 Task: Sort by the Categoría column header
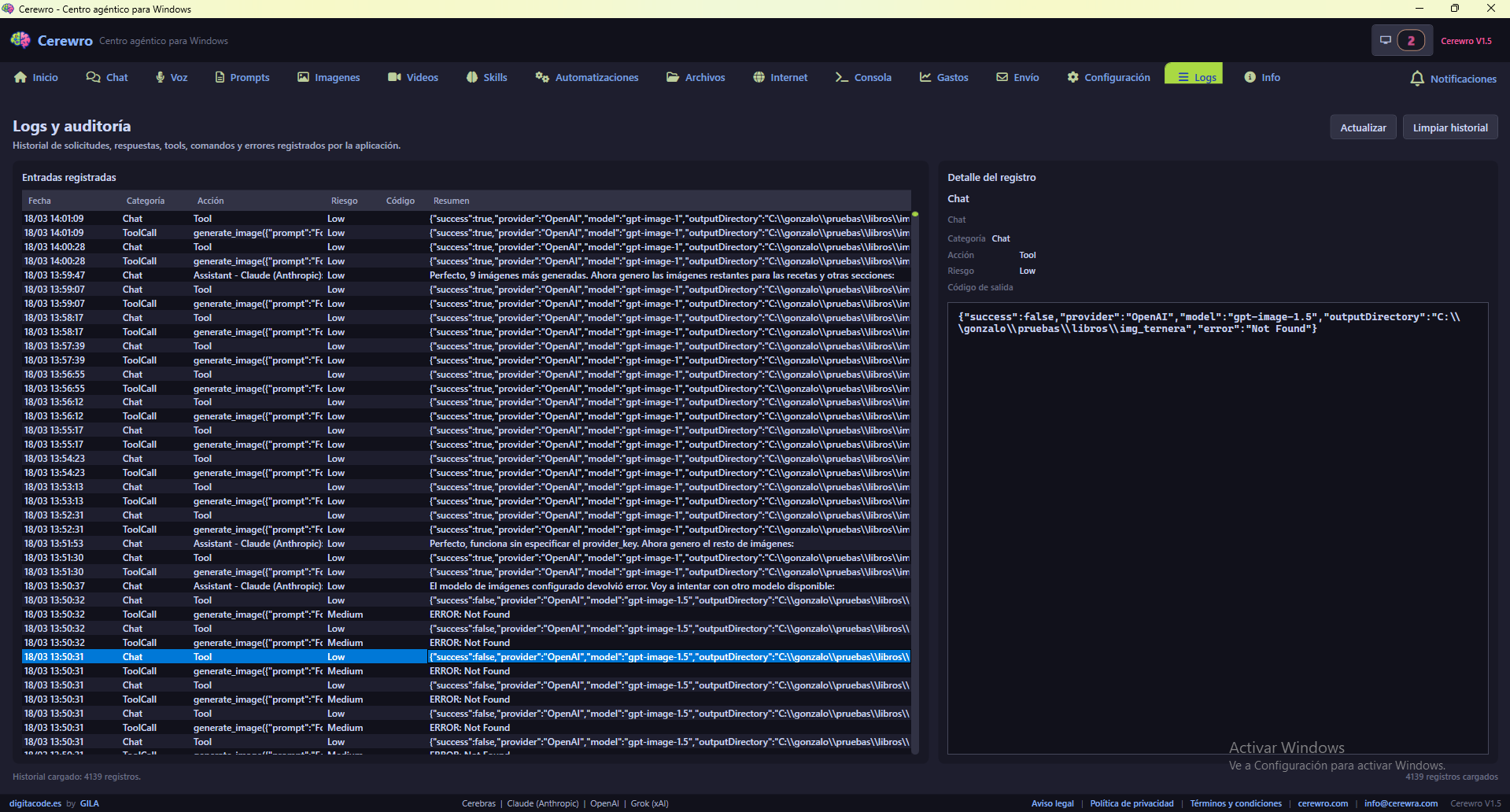point(145,201)
